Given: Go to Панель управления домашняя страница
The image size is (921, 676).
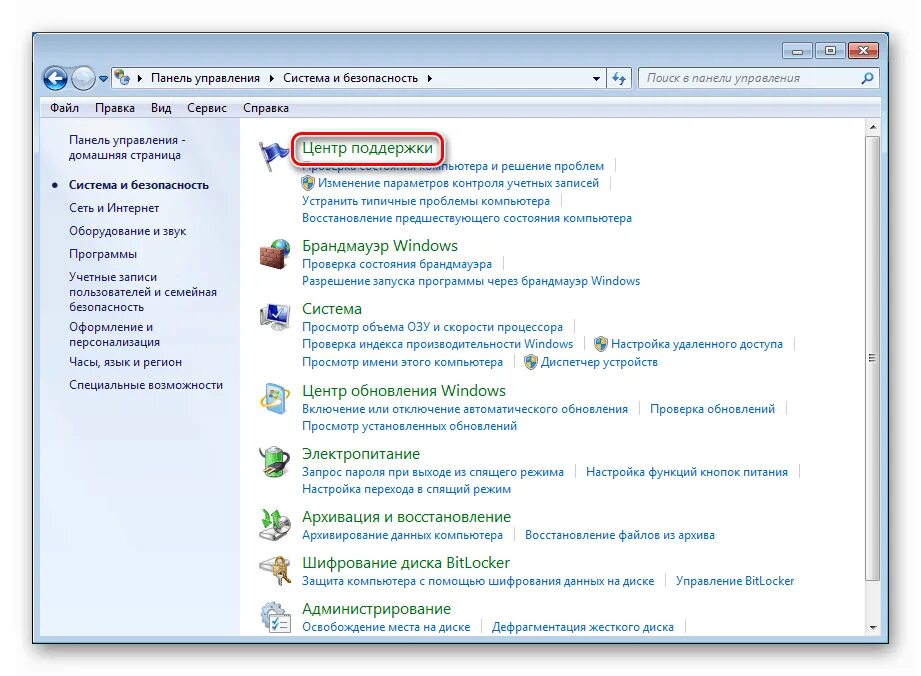Looking at the screenshot, I should [127, 147].
